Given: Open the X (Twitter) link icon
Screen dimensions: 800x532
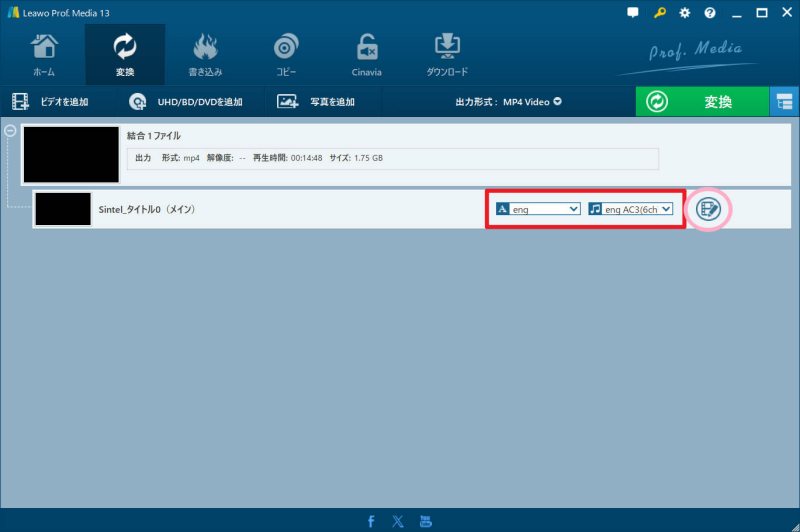Looking at the screenshot, I should point(398,521).
